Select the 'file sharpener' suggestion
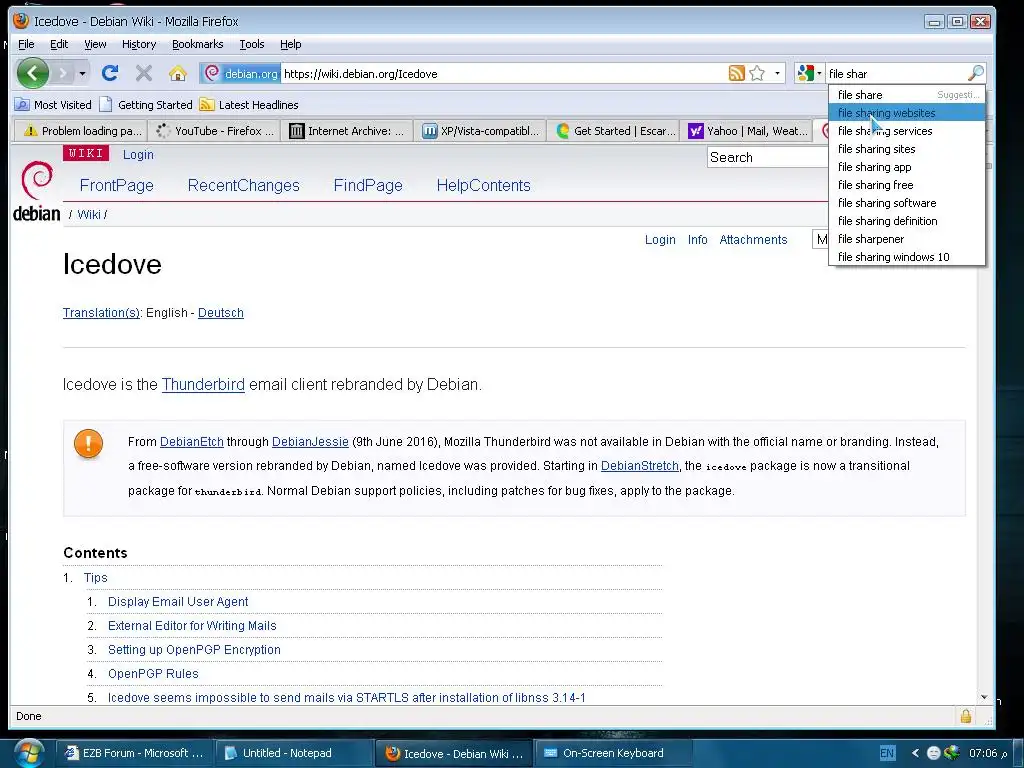Viewport: 1024px width, 768px height. [x=906, y=239]
